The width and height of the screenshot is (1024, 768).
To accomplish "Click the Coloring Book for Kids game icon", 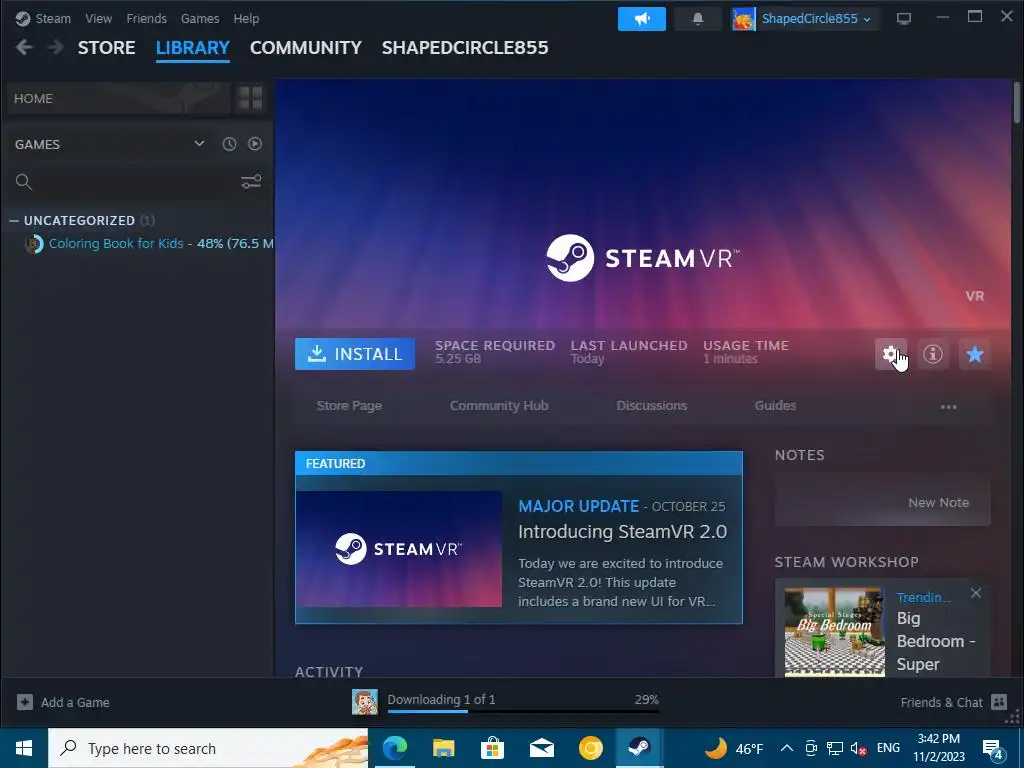I will tap(34, 244).
